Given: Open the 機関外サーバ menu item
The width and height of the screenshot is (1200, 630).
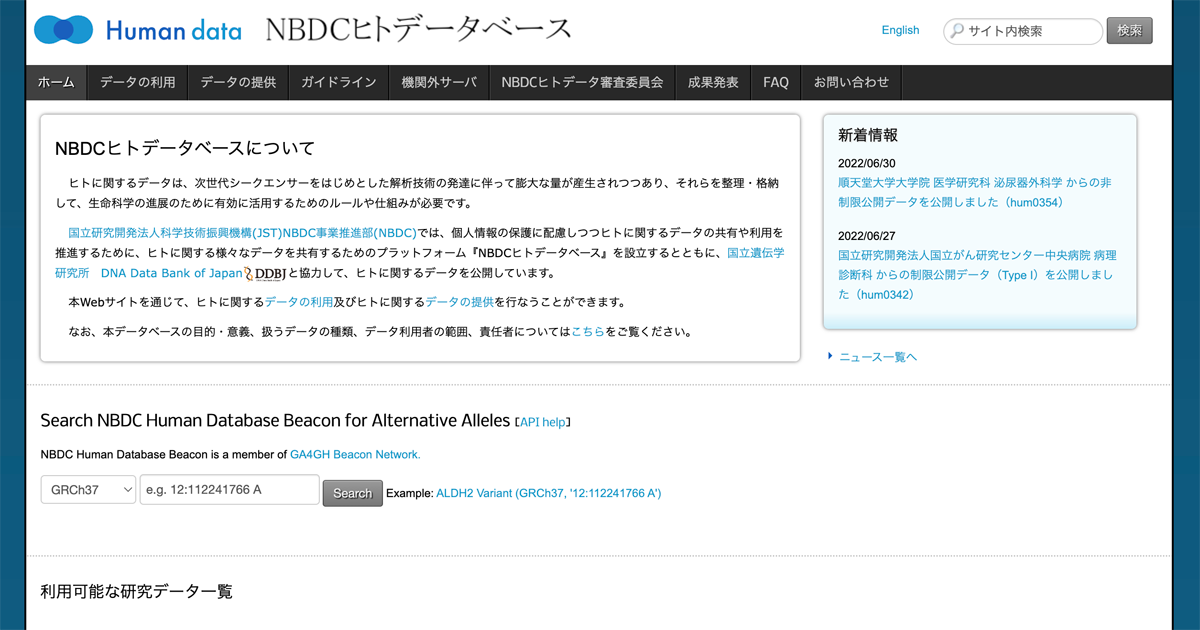Looking at the screenshot, I should [x=439, y=82].
